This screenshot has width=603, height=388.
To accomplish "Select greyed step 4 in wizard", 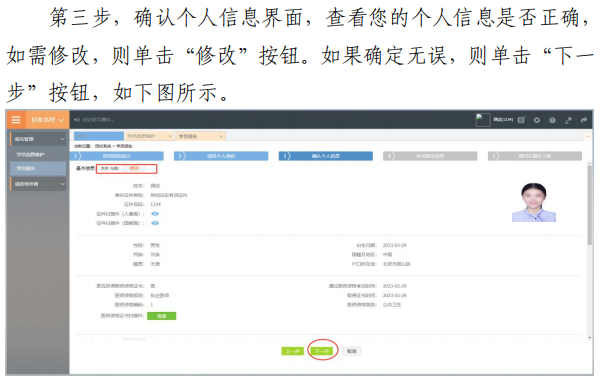I will coord(430,156).
